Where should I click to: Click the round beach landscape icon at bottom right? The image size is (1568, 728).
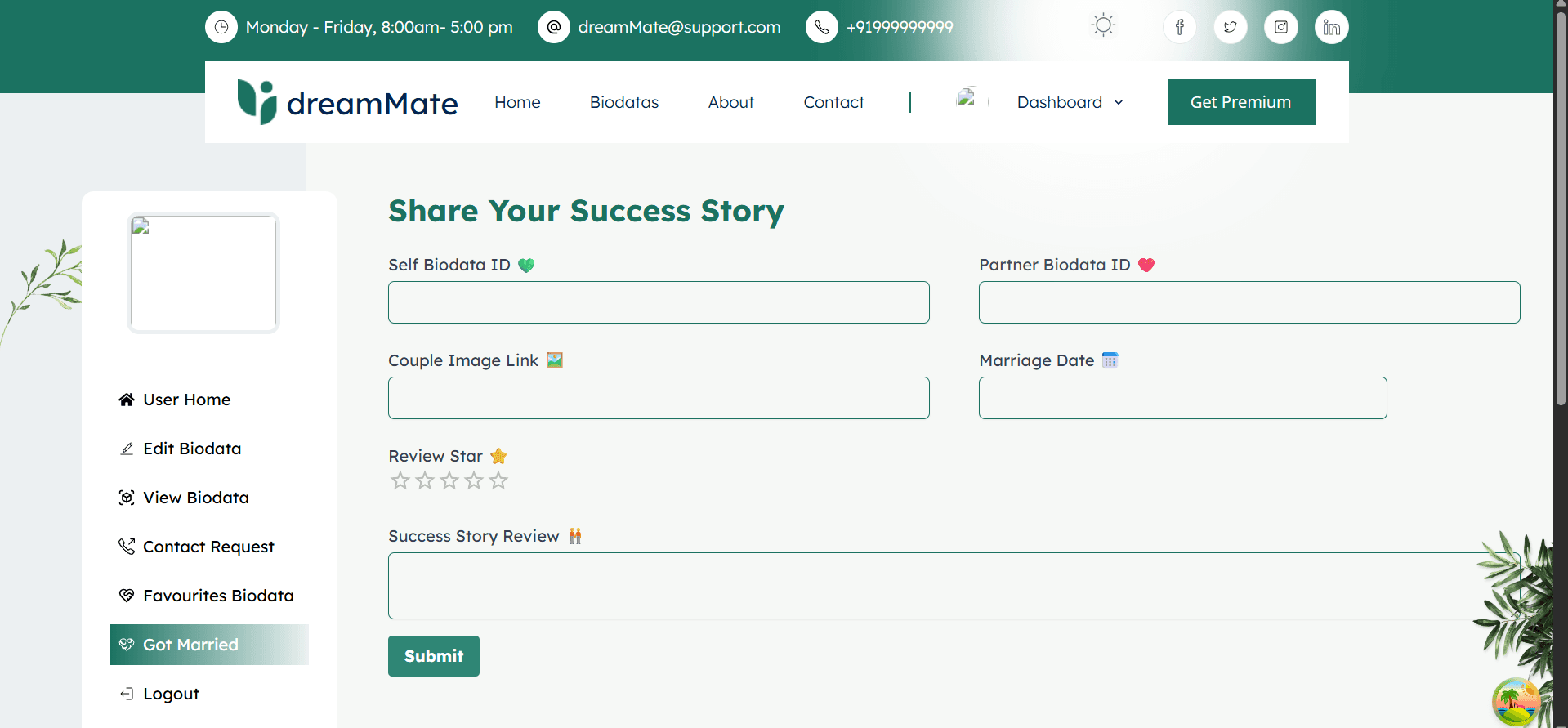click(x=1516, y=702)
